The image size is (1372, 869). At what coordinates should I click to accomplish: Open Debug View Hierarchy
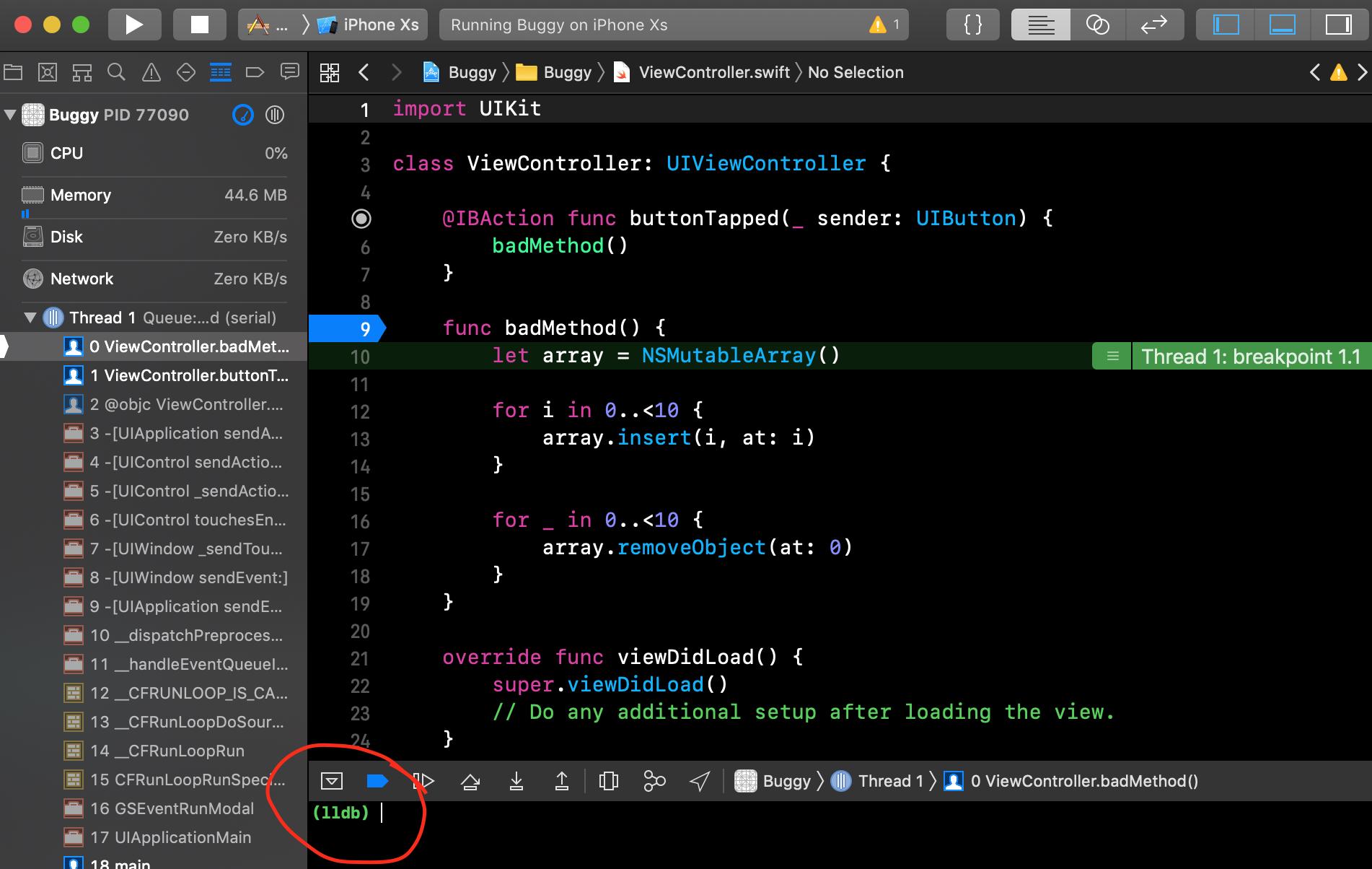coord(609,781)
